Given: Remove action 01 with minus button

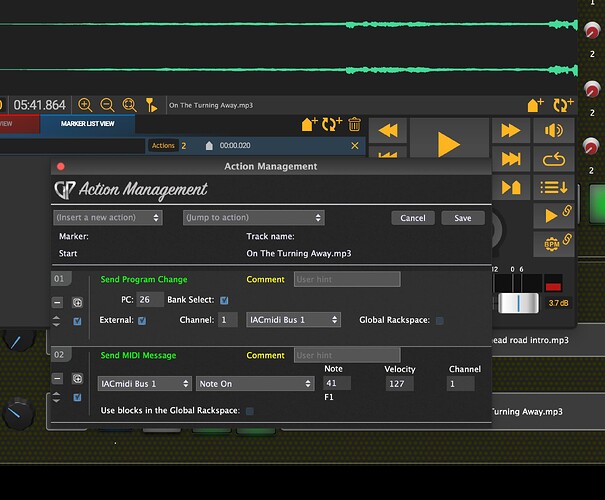Looking at the screenshot, I should [57, 303].
